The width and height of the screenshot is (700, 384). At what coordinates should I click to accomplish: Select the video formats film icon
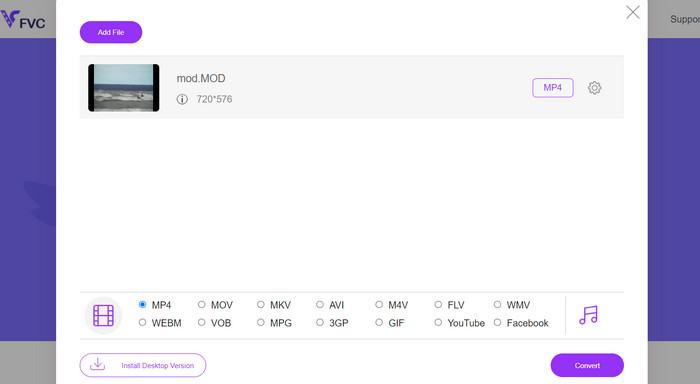coord(103,315)
